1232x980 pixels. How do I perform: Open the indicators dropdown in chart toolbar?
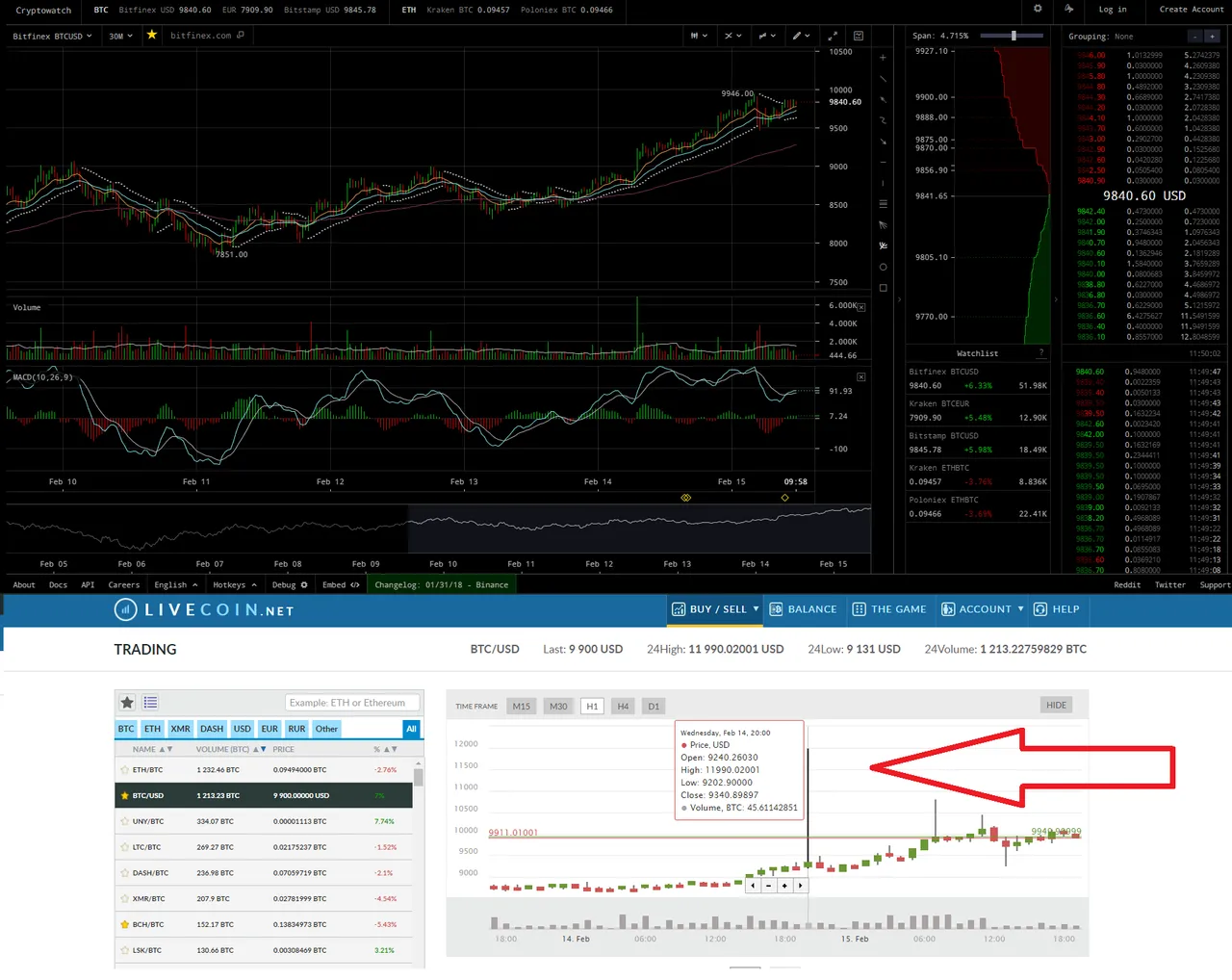tap(733, 36)
